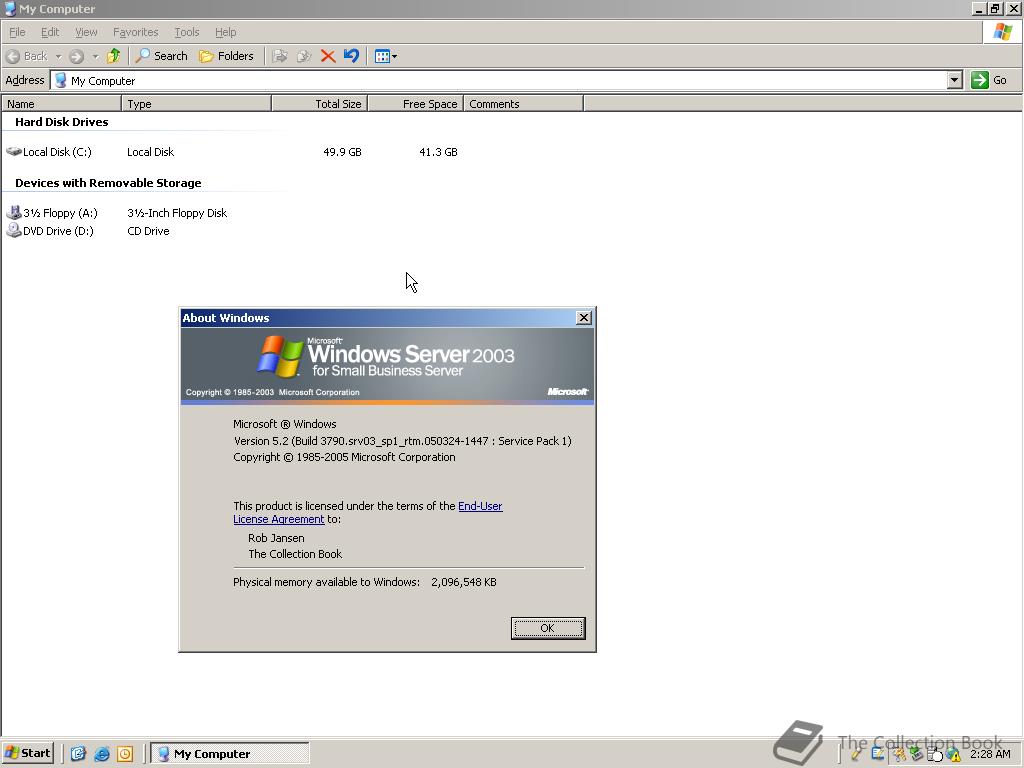Click the Hard Disk Drives group heading
This screenshot has width=1024, height=768.
(61, 122)
